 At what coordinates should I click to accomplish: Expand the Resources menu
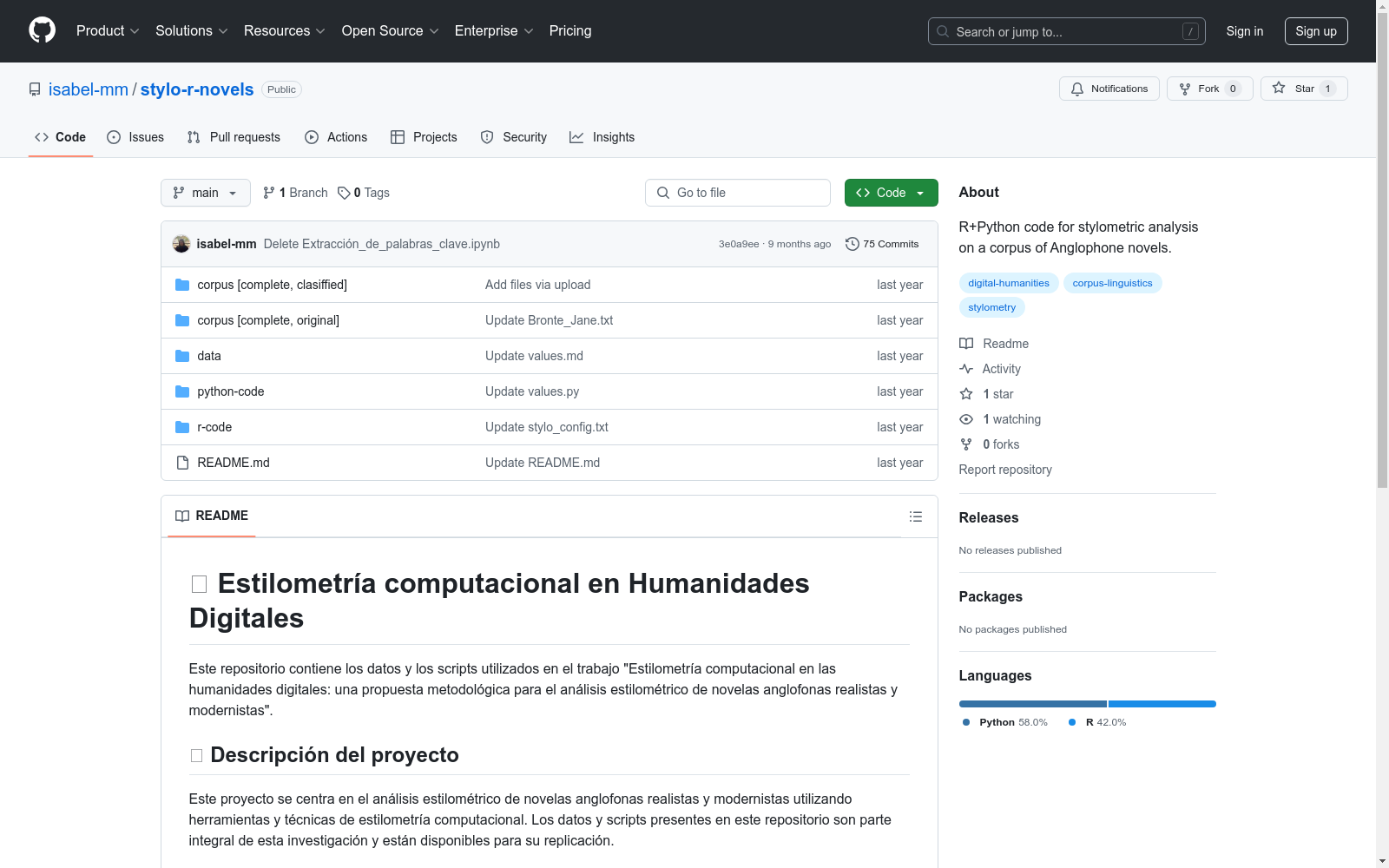pyautogui.click(x=285, y=30)
